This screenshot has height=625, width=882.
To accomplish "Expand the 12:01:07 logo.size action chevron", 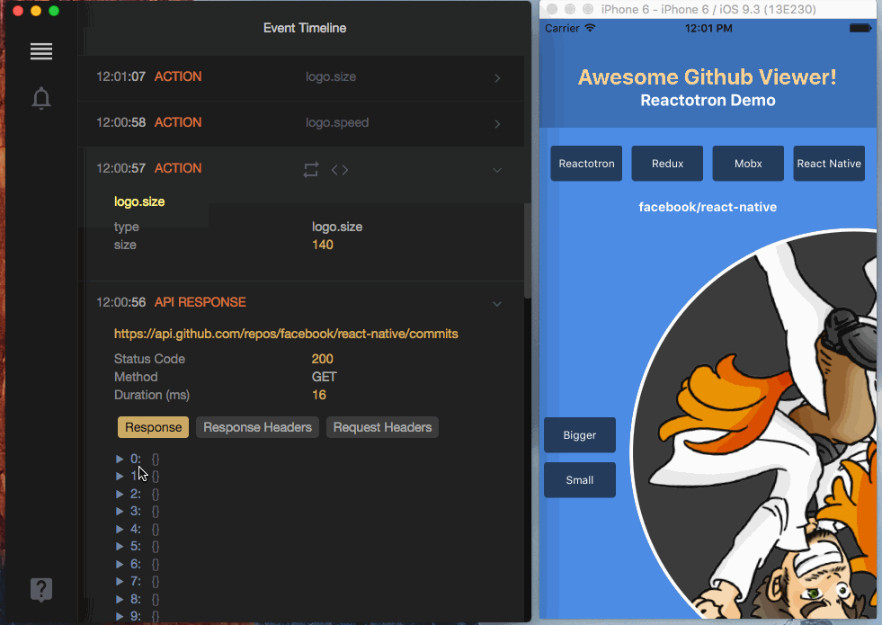I will (x=497, y=78).
